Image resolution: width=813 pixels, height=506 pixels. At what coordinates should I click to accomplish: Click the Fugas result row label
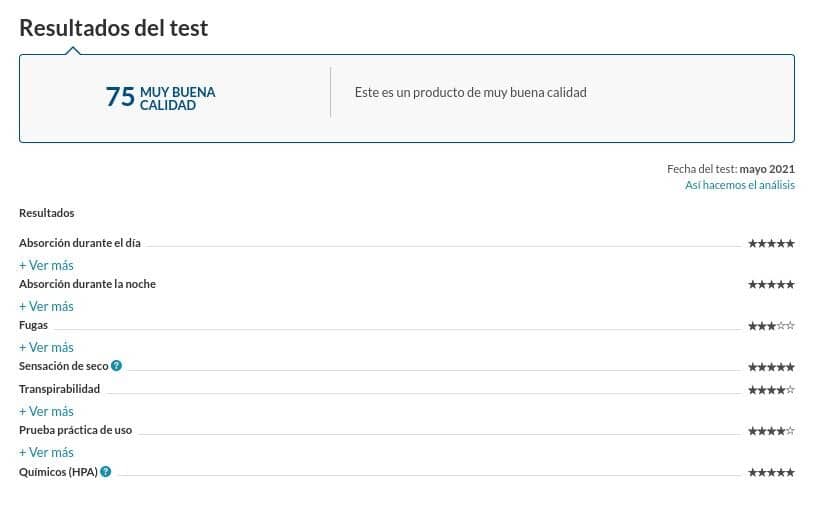coord(33,325)
